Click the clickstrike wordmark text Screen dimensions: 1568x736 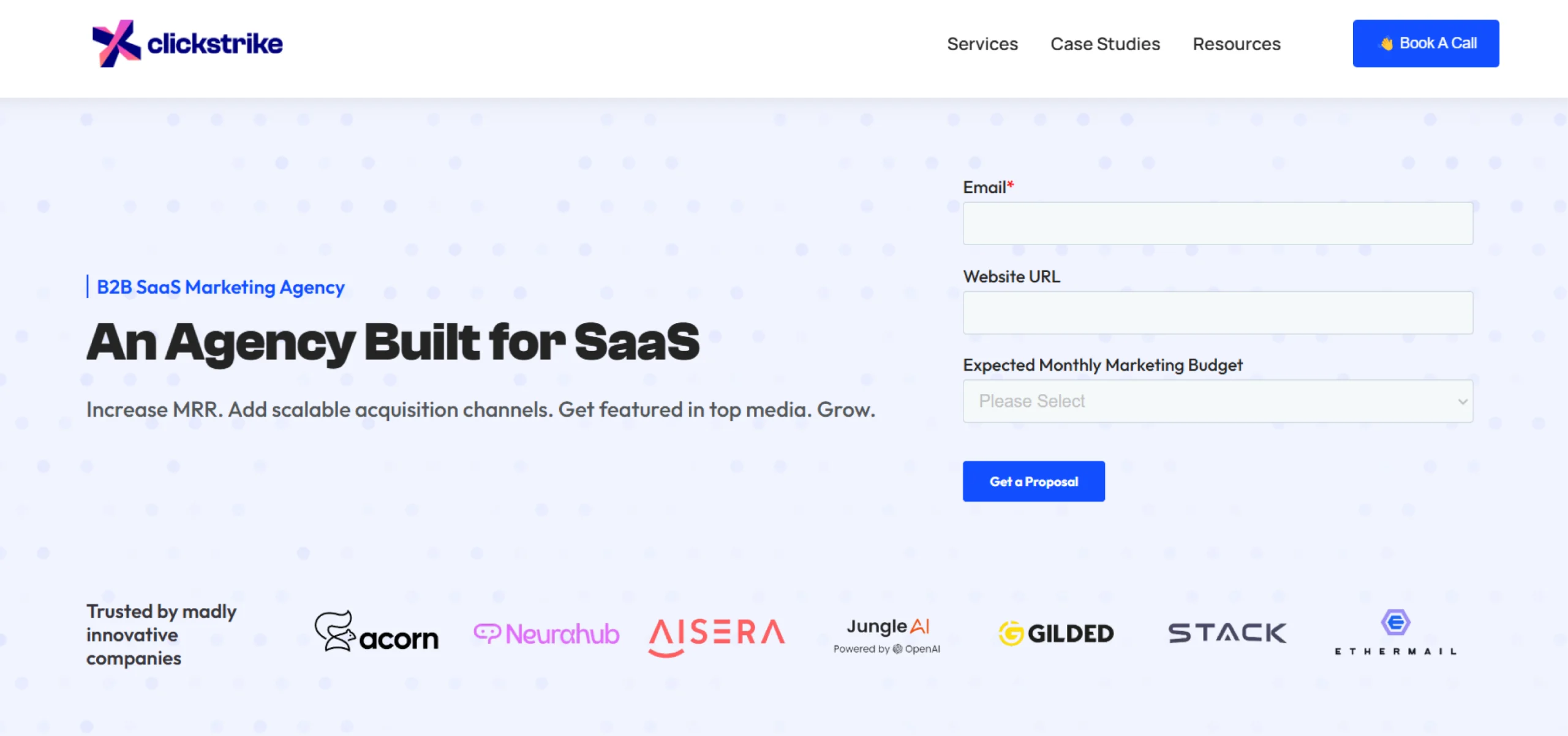[215, 44]
